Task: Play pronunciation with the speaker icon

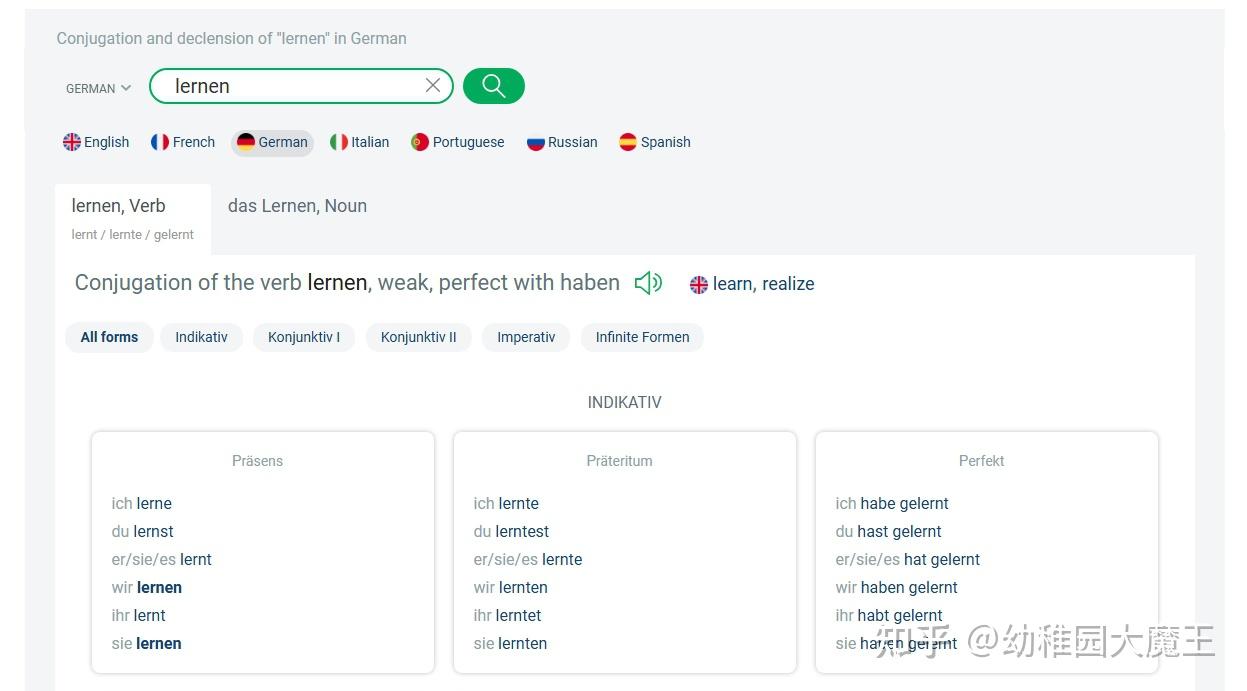Action: pos(648,283)
